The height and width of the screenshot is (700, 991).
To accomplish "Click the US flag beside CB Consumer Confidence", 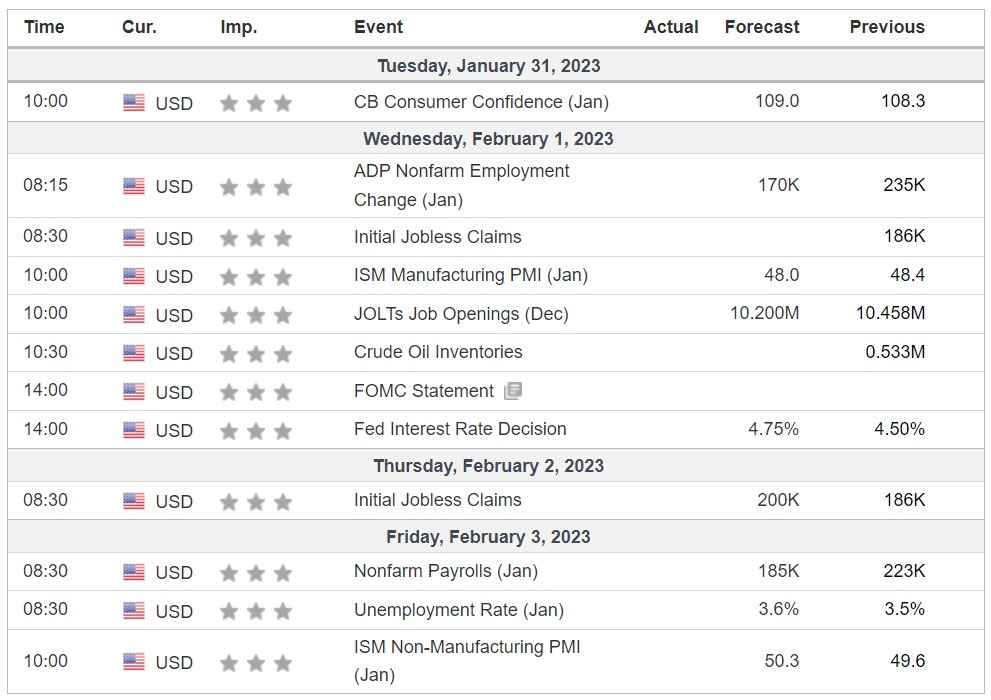I will 134,102.
